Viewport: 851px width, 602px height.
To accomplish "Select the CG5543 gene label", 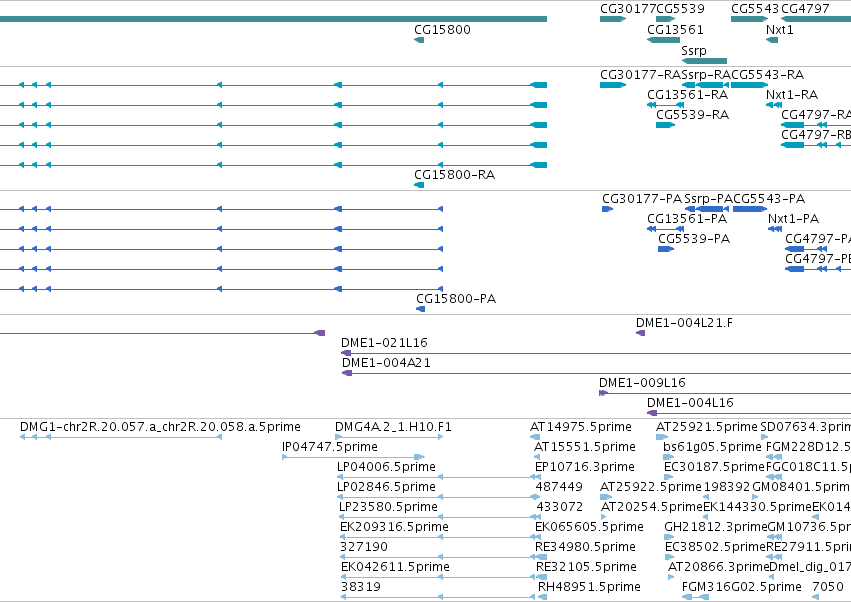I will click(x=755, y=9).
